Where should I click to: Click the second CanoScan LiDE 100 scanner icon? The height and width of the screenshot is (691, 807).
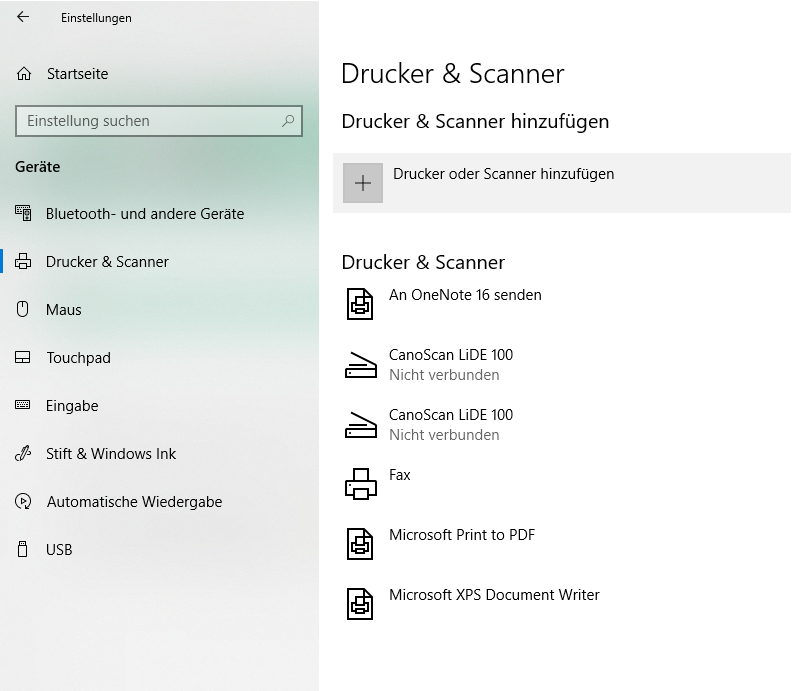pos(361,425)
